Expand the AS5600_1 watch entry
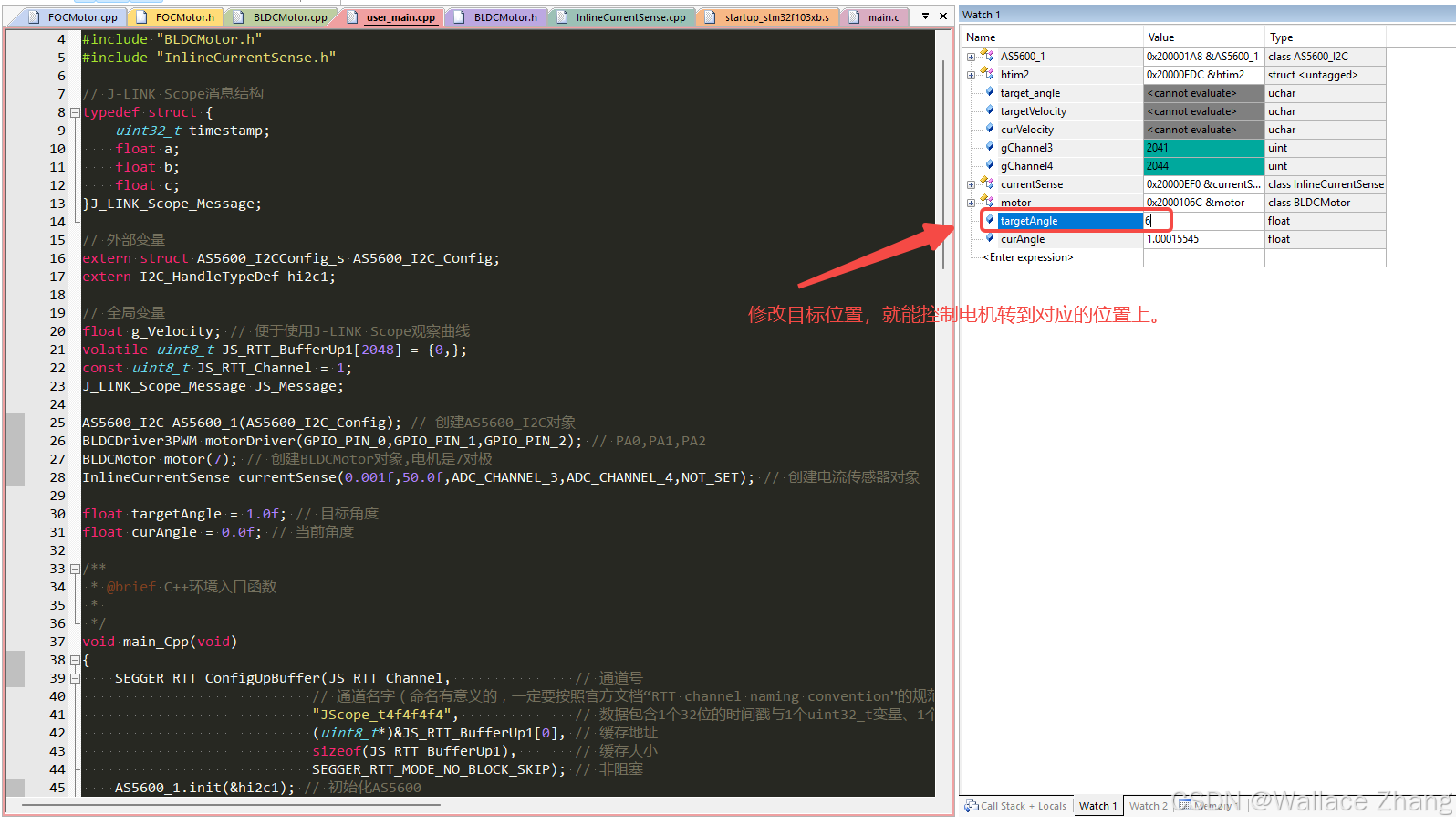 (x=971, y=57)
